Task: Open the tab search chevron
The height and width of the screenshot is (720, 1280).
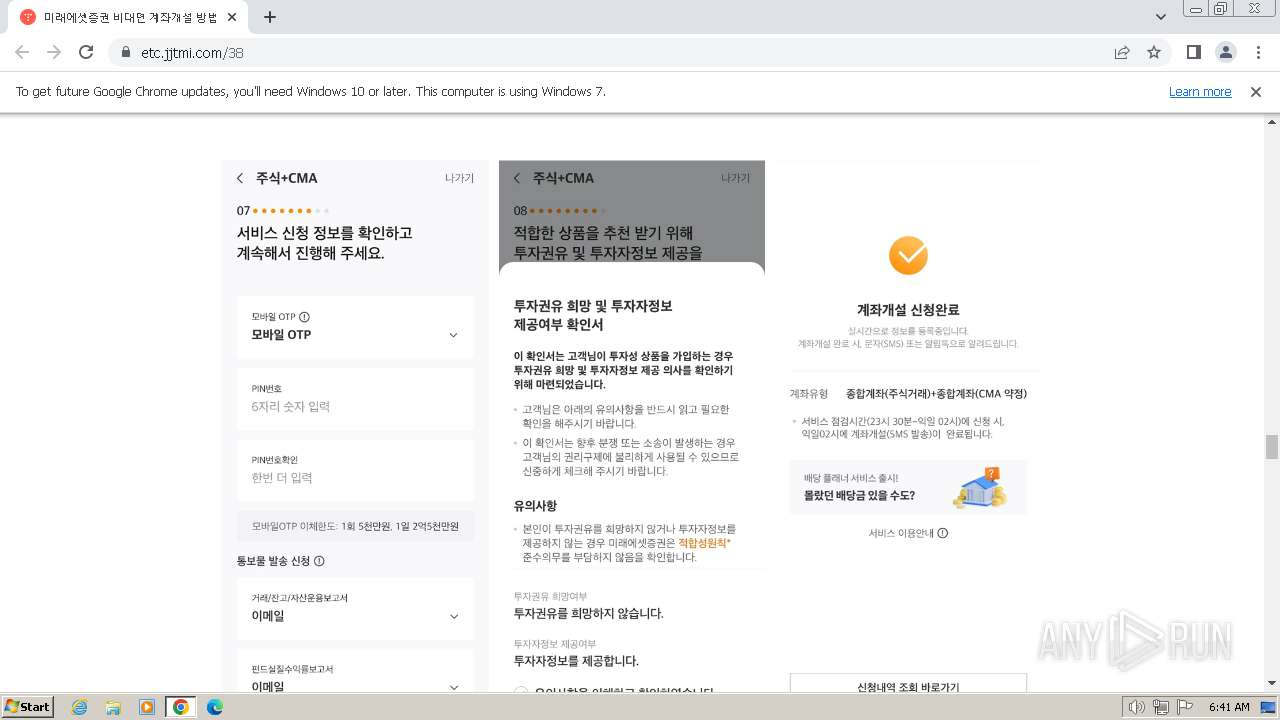Action: [x=1161, y=17]
